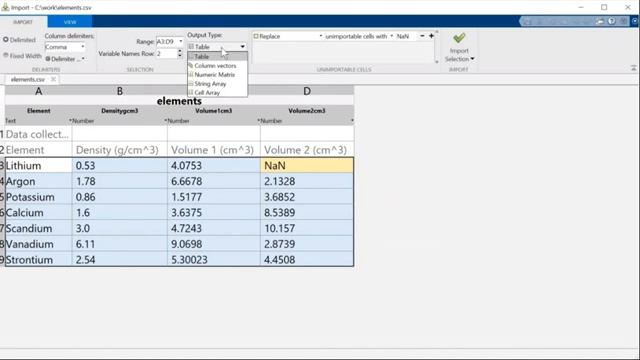Click the Element variable name header

(38, 111)
